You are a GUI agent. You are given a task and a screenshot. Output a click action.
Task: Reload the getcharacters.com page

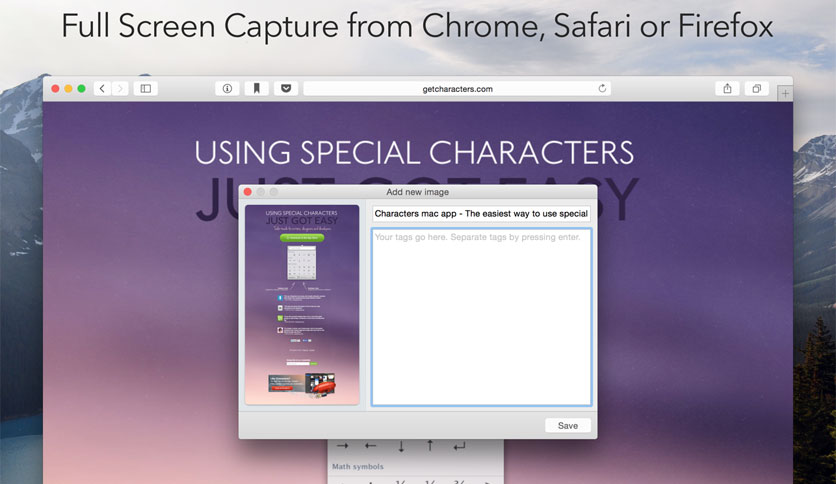(x=602, y=88)
